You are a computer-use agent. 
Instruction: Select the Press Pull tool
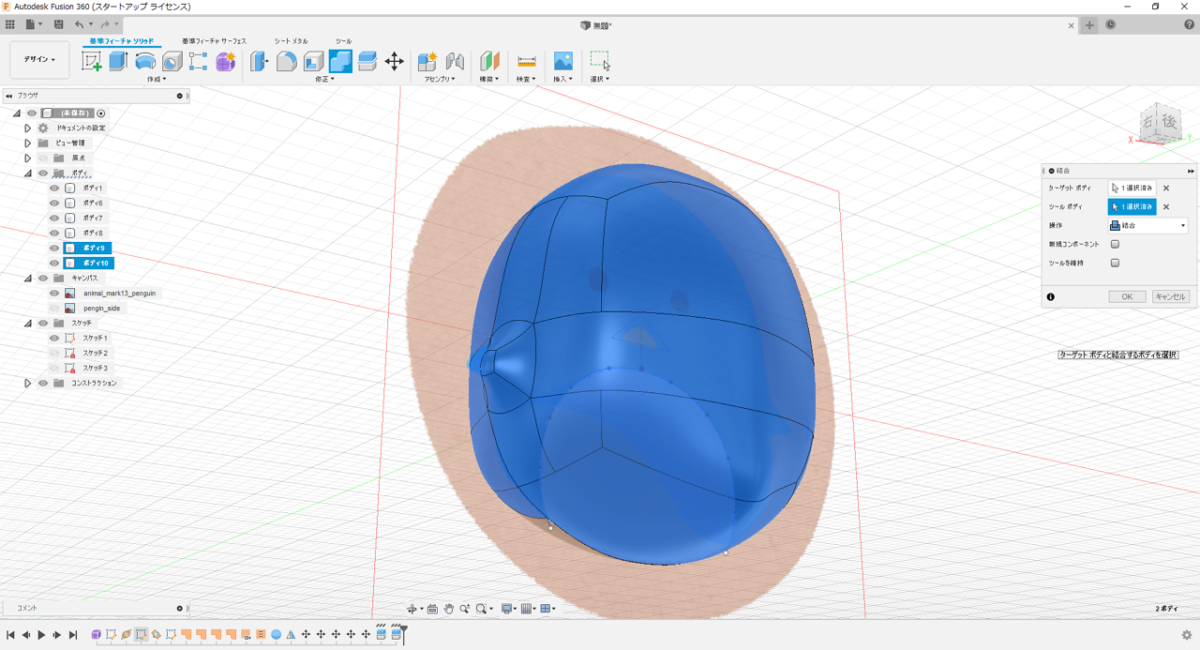[x=259, y=61]
